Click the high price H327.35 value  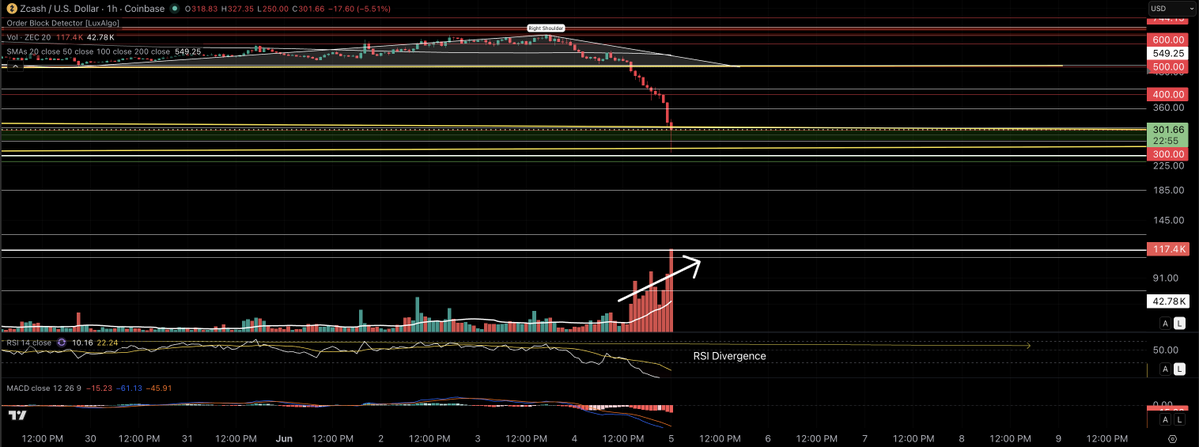(237, 8)
